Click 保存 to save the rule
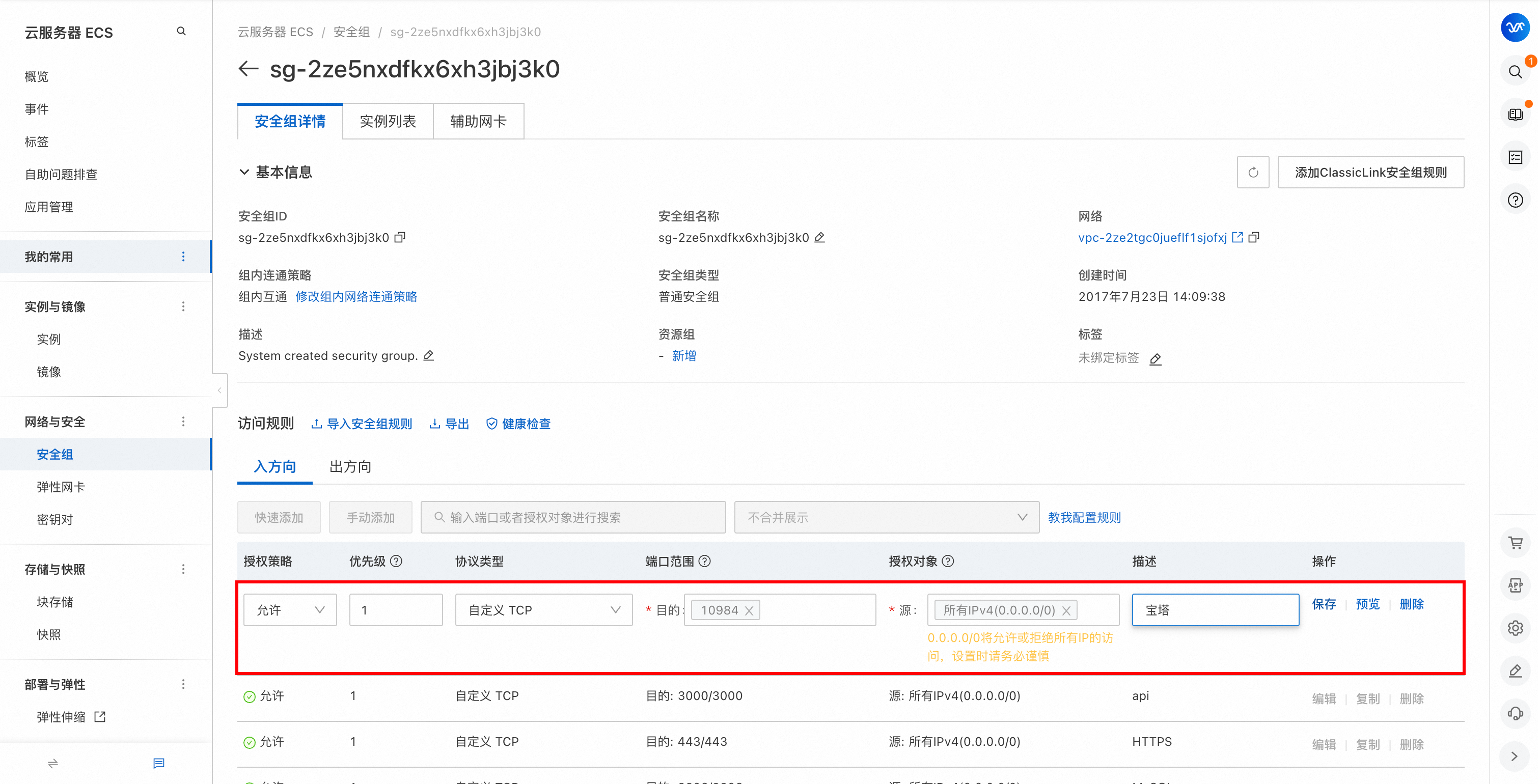Screen dimensions: 1540x784 tap(1324, 604)
